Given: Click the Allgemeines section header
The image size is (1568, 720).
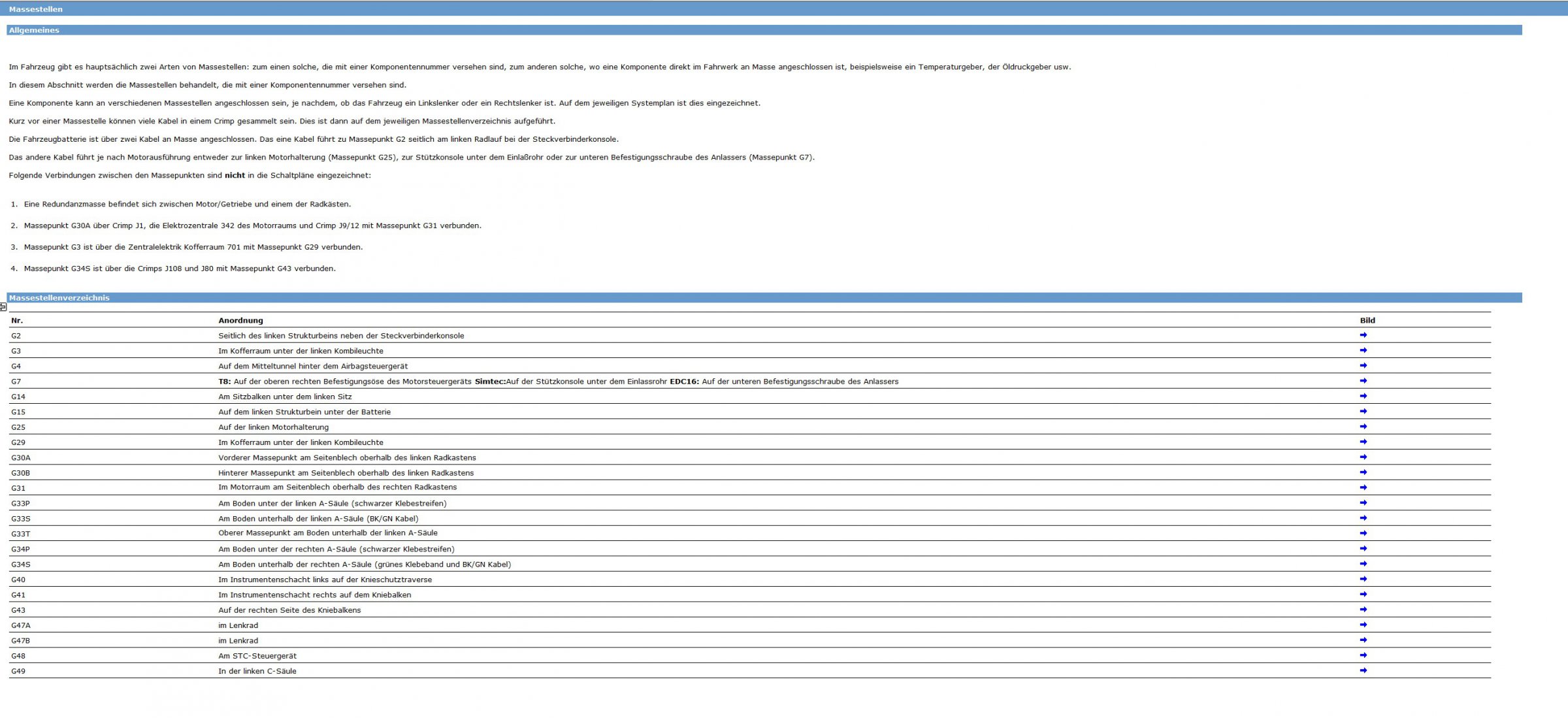Looking at the screenshot, I should 764,30.
